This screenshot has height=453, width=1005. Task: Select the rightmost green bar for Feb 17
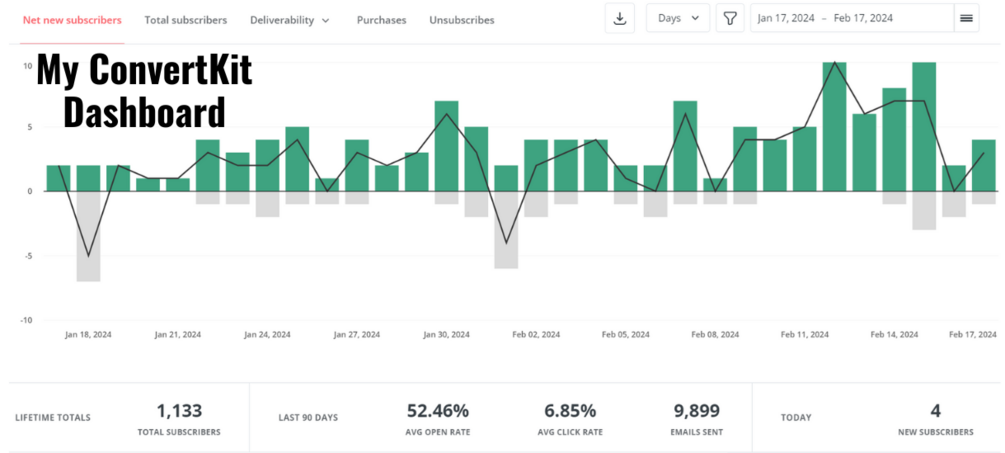pos(984,165)
